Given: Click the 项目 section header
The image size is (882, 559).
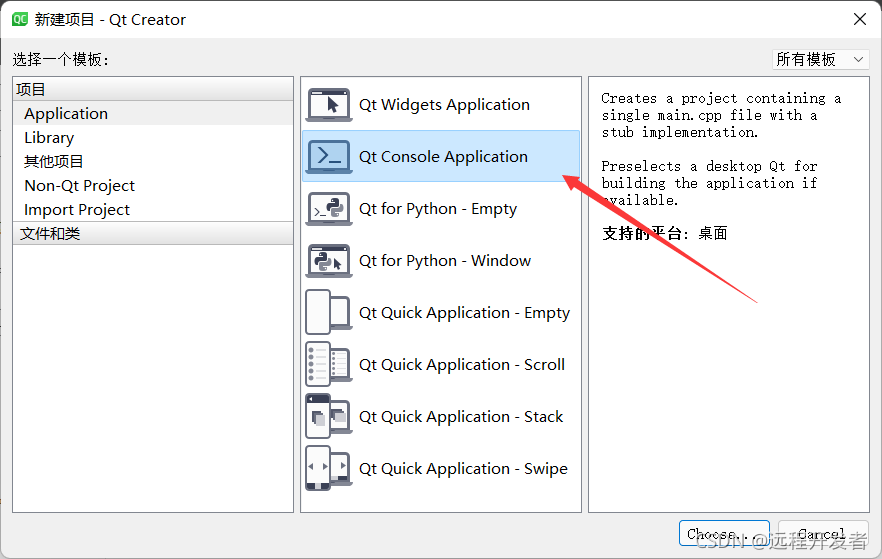Looking at the screenshot, I should [x=153, y=89].
